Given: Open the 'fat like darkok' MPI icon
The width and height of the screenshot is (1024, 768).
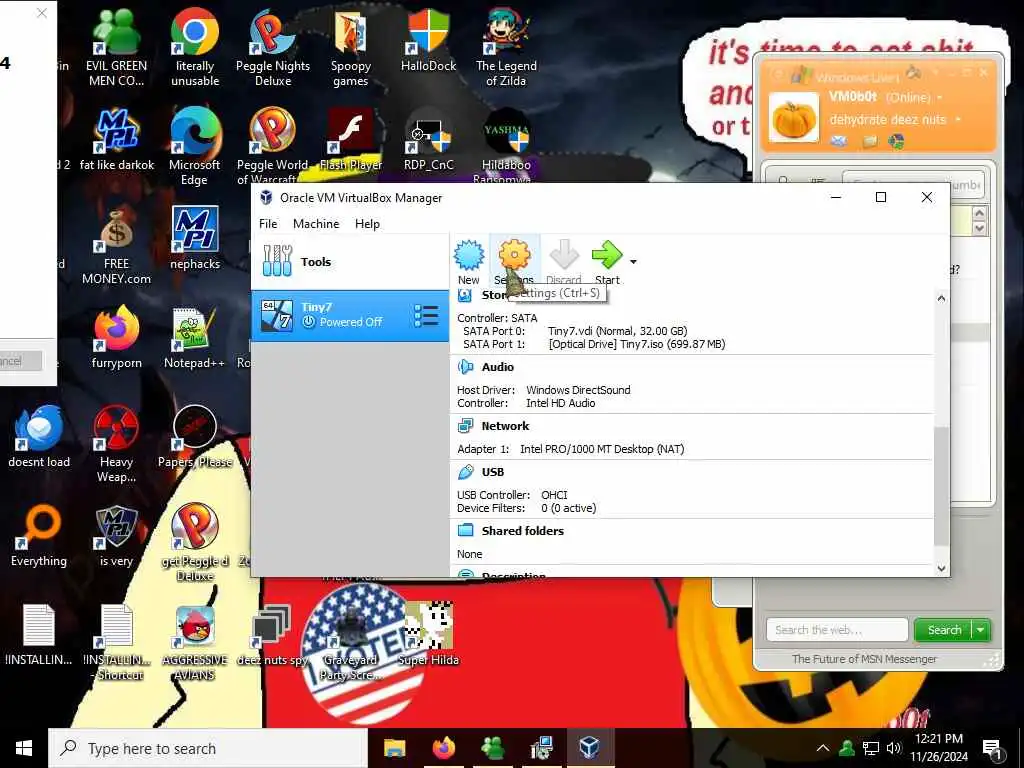Looking at the screenshot, I should [x=116, y=139].
